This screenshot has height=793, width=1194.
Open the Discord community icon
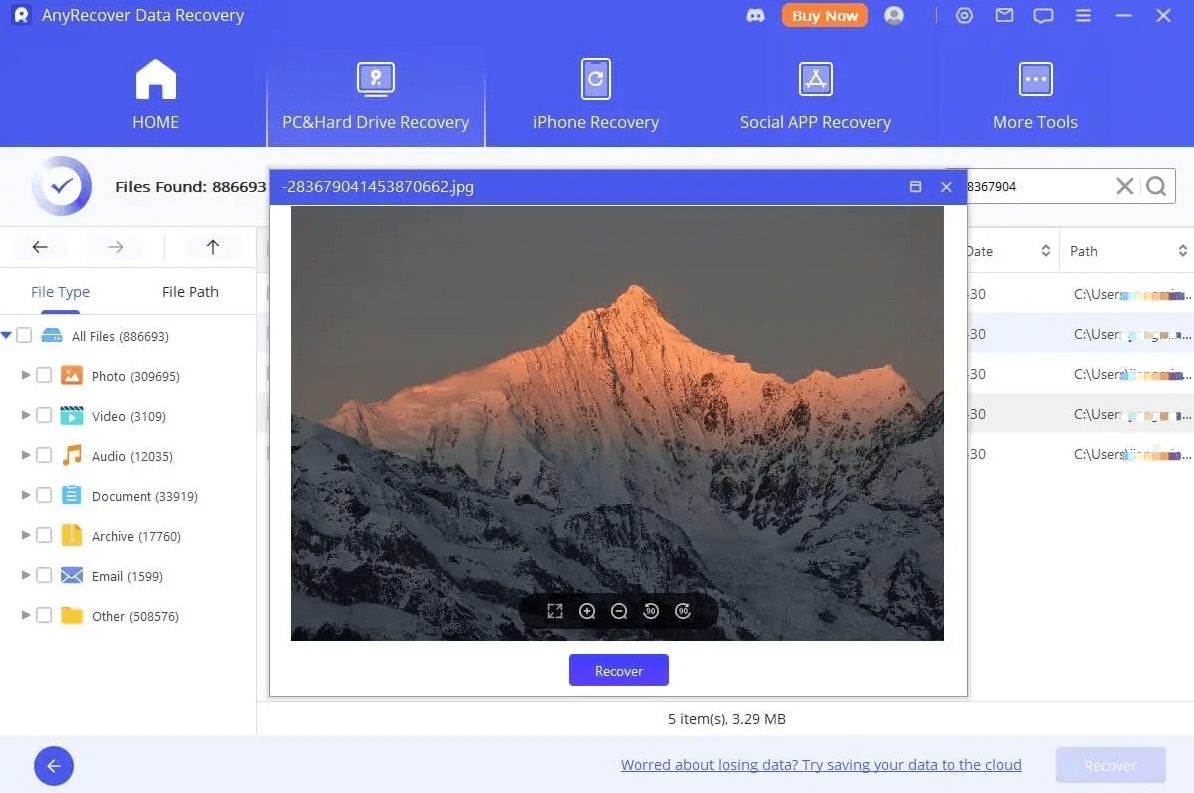click(756, 16)
